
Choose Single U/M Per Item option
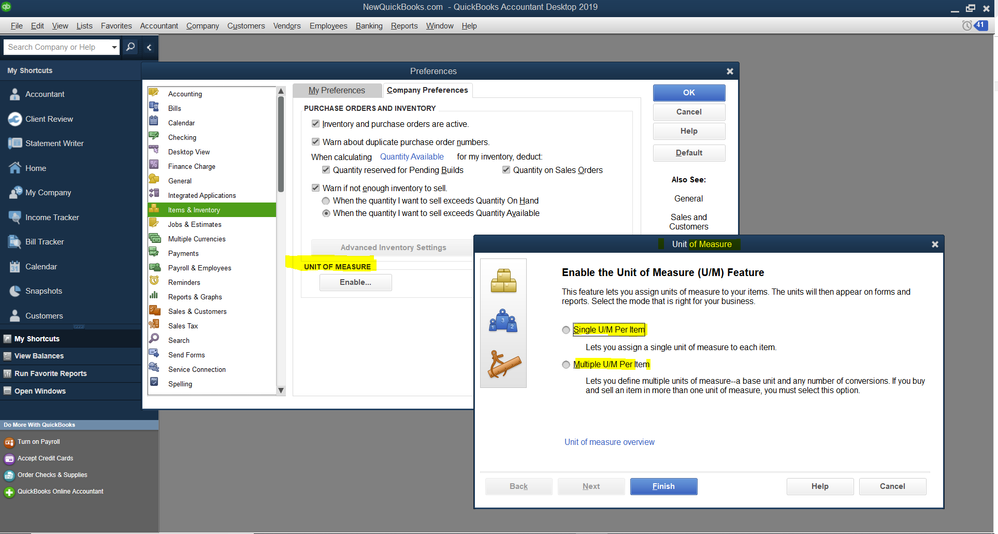click(566, 330)
